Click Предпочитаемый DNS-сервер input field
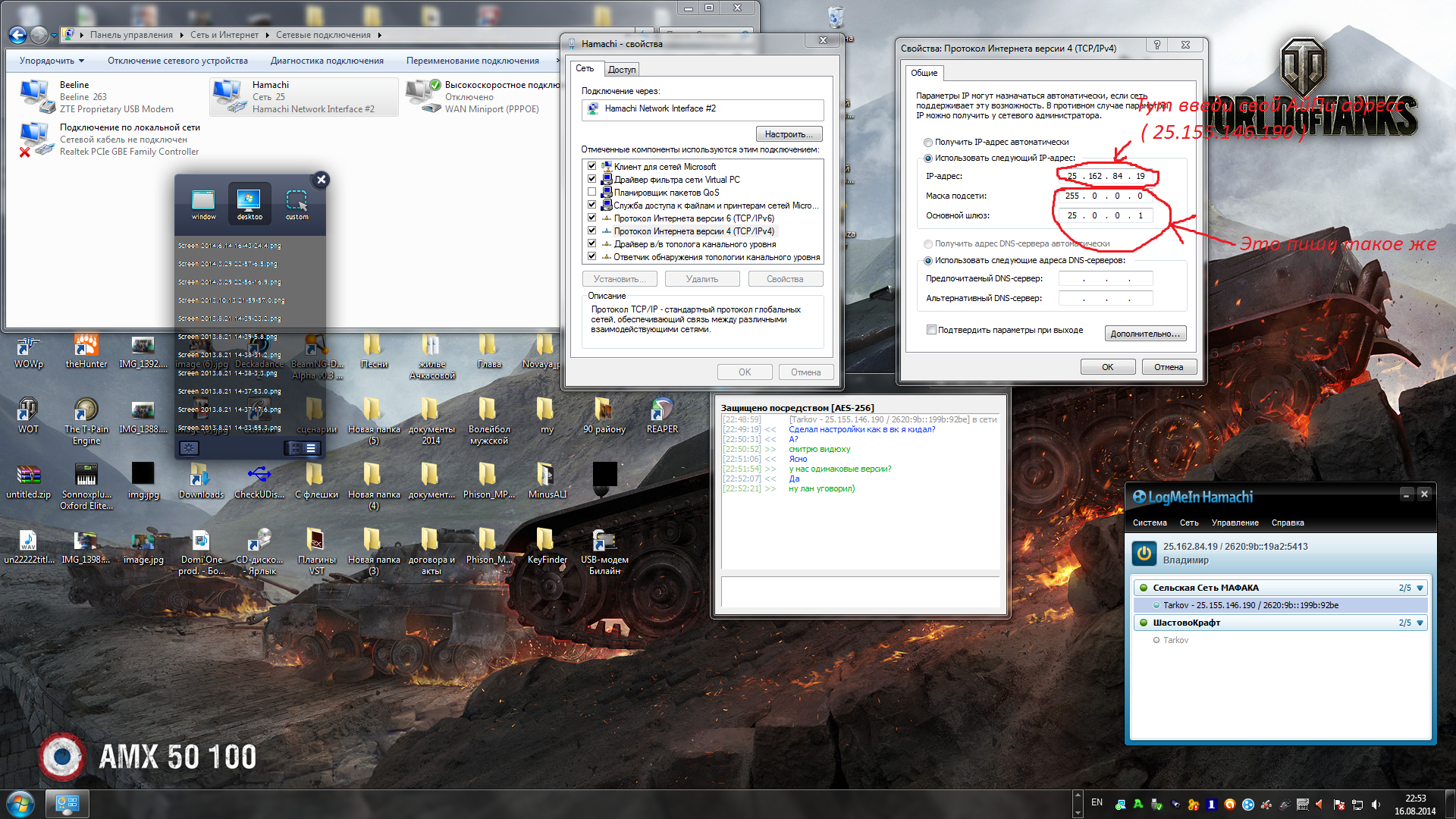Image resolution: width=1456 pixels, height=819 pixels. tap(1106, 278)
